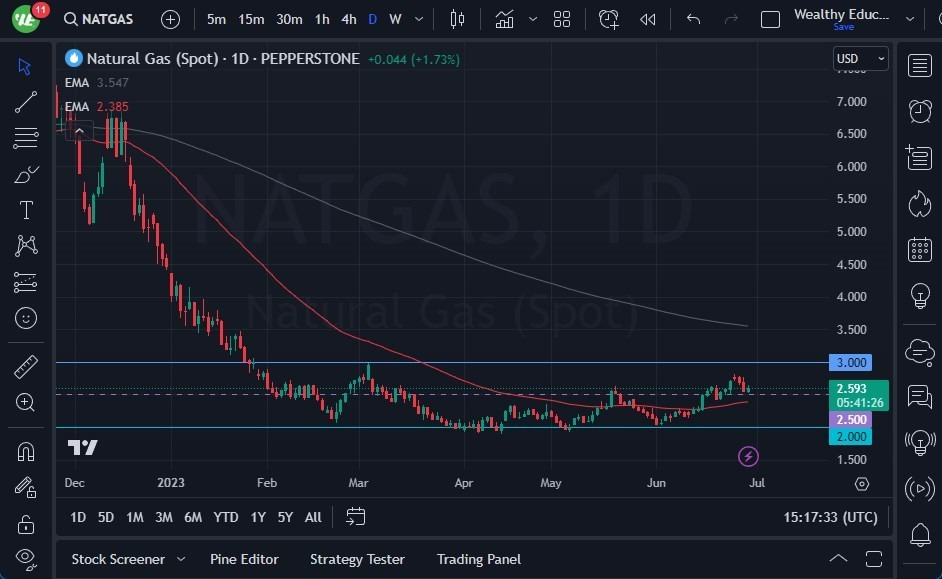
Task: Switch to the 1h timeframe
Action: 322,19
